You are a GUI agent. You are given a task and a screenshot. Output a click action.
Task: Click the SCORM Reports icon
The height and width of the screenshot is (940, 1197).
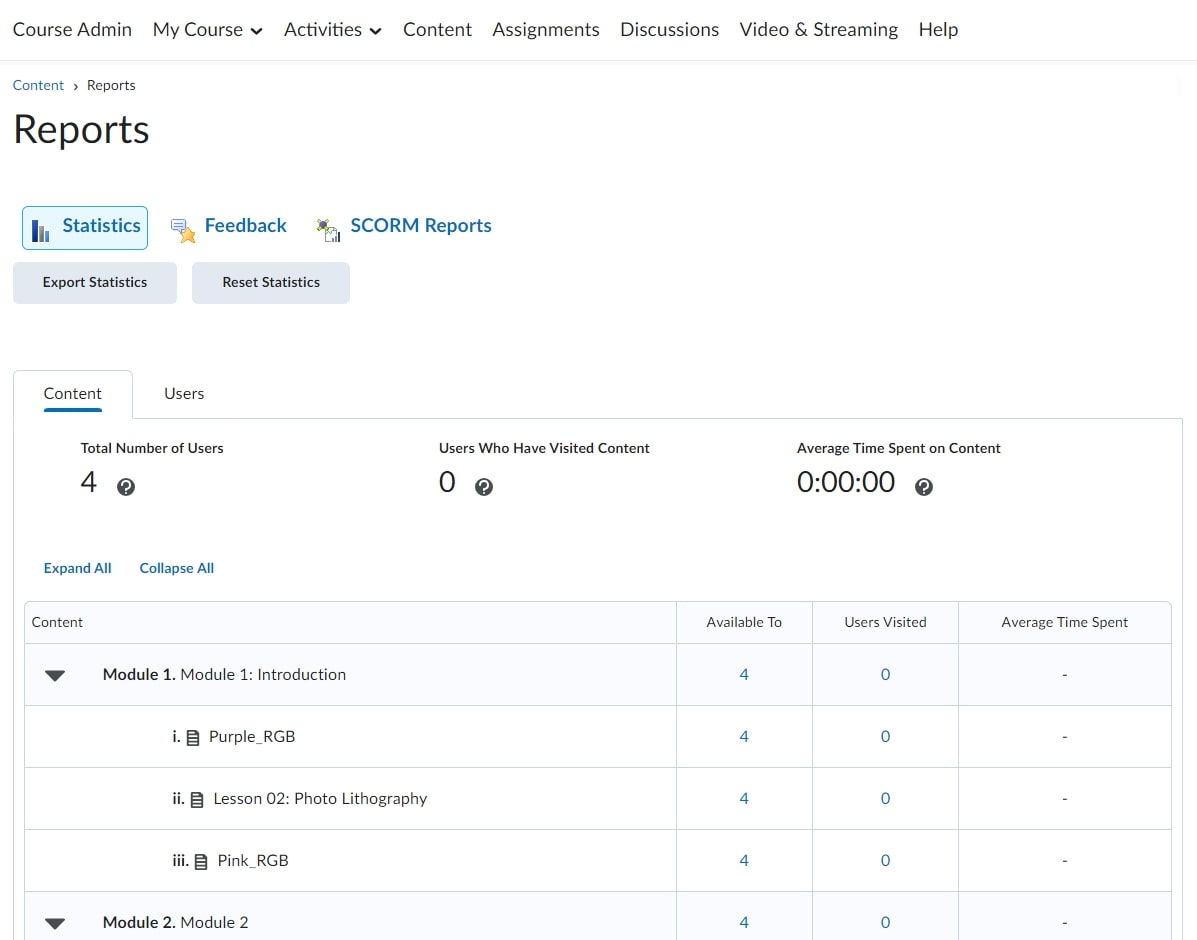[x=328, y=229]
